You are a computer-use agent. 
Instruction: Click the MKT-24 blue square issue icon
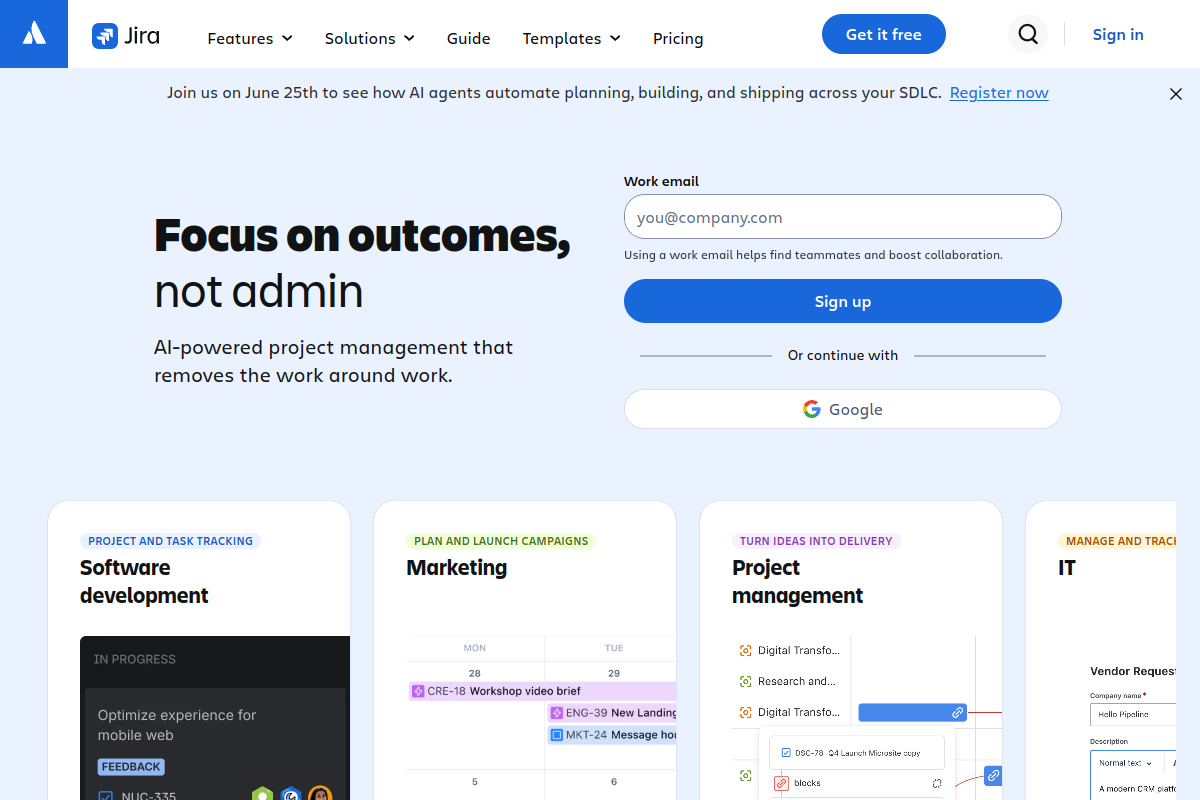[x=557, y=735]
